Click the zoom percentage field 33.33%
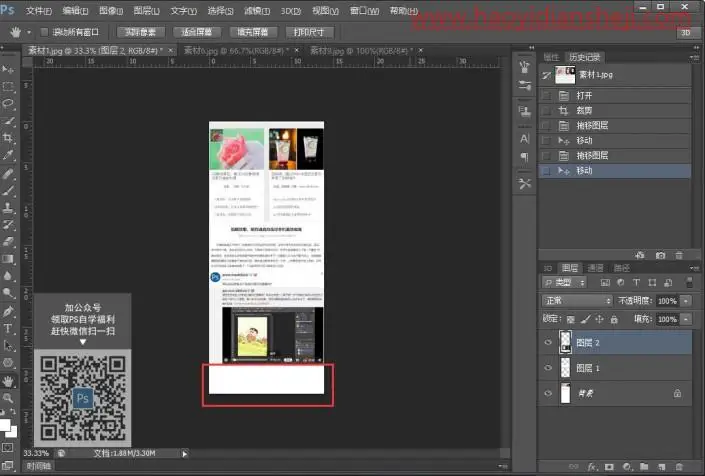Image resolution: width=705 pixels, height=476 pixels. click(x=36, y=453)
